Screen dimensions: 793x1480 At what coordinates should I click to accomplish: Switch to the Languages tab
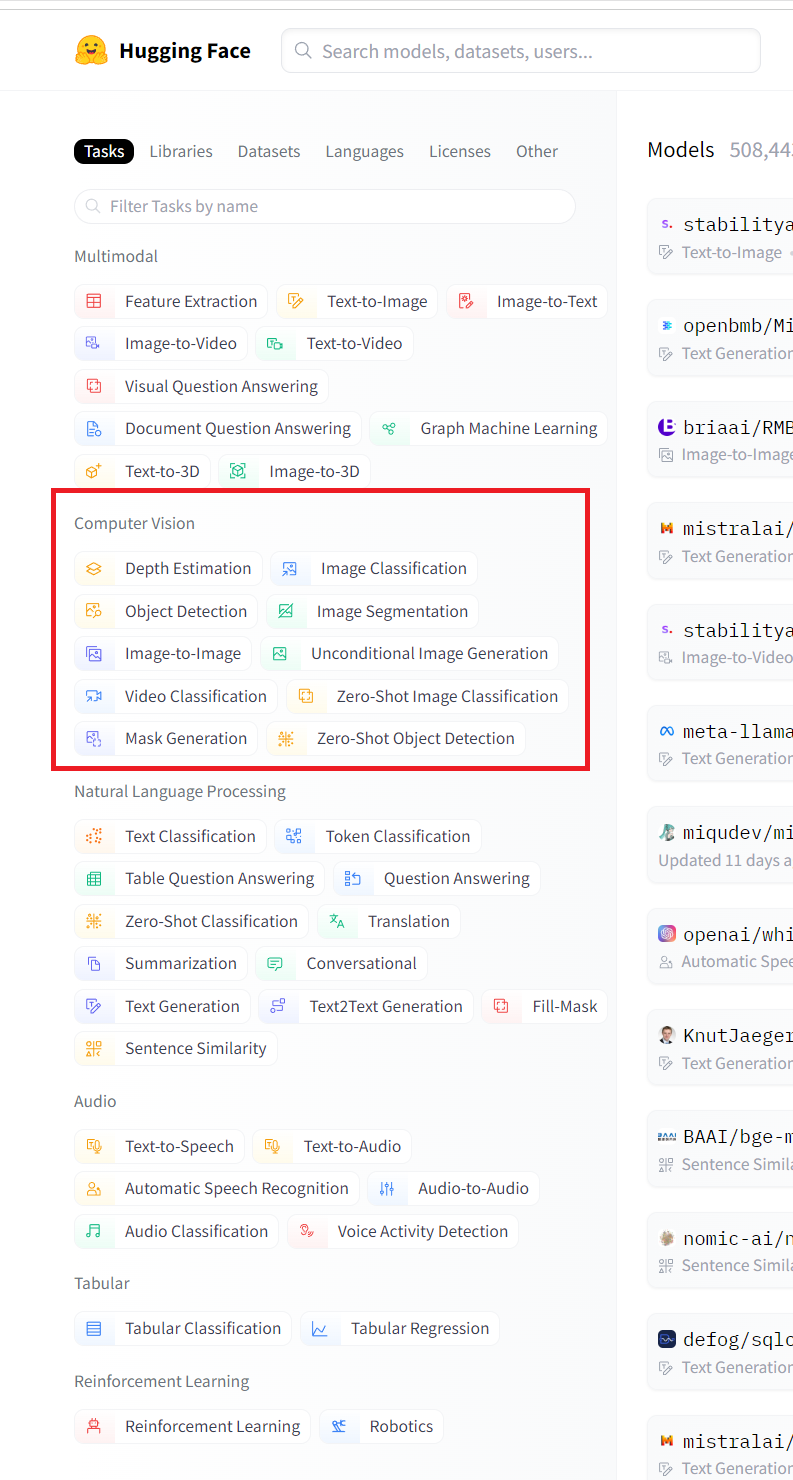pyautogui.click(x=365, y=151)
